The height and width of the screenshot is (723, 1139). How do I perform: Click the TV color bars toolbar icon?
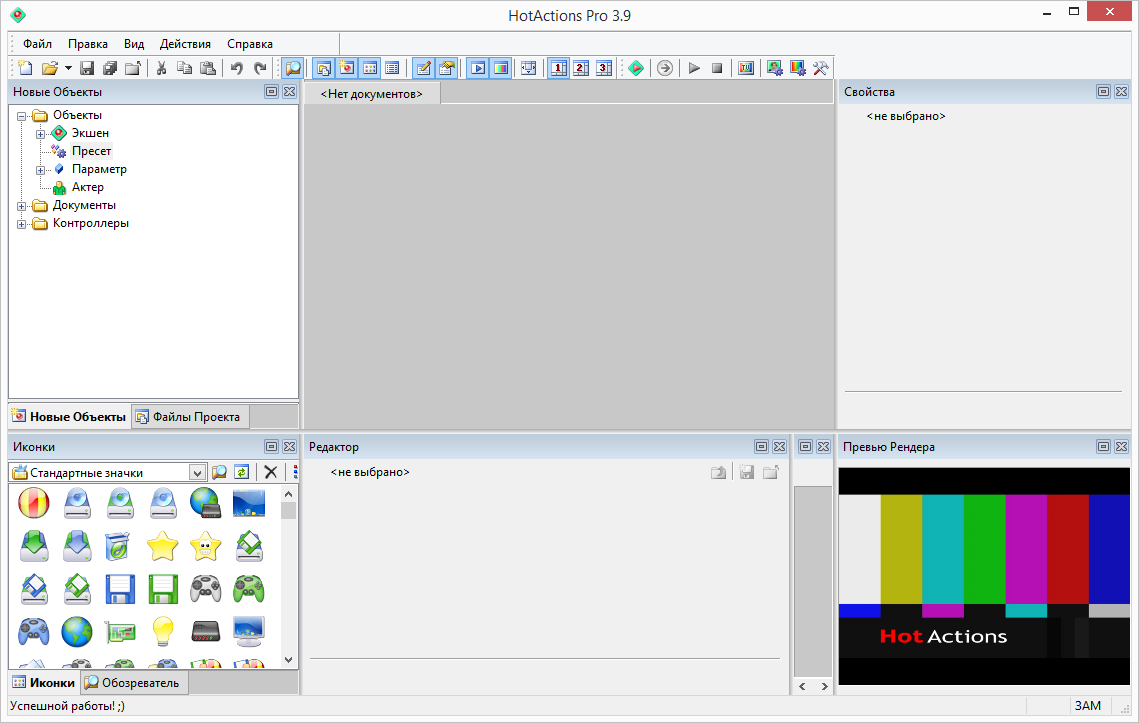[x=746, y=68]
